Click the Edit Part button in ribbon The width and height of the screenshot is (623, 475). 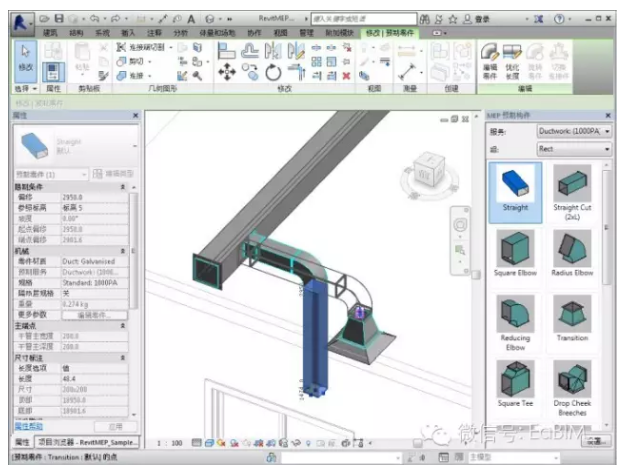[x=490, y=60]
